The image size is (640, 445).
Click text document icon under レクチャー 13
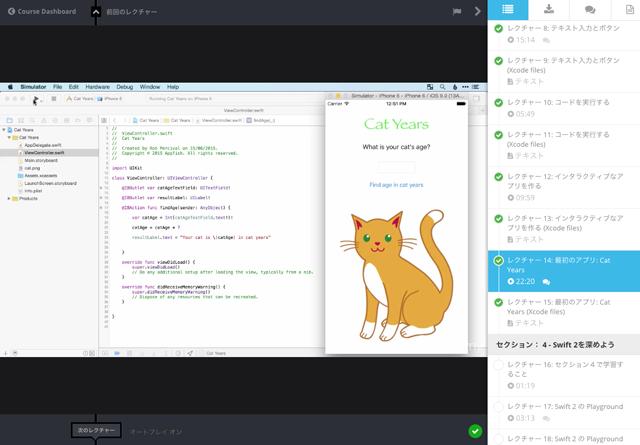pos(510,239)
